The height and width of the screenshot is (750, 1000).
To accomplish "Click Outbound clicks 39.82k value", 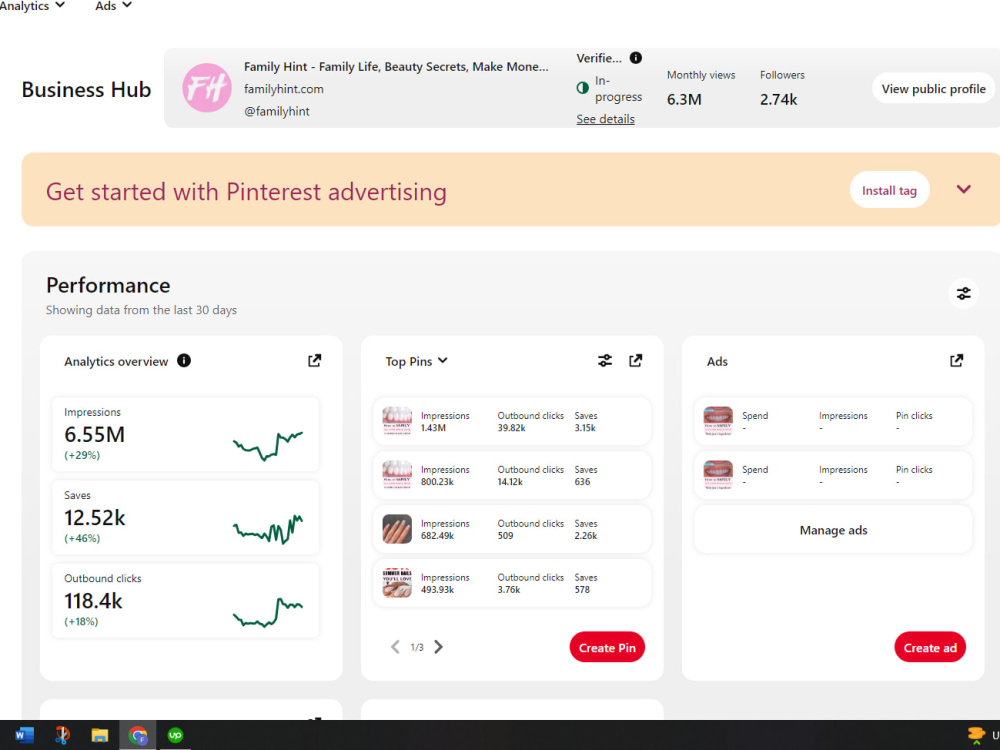I will pos(511,428).
